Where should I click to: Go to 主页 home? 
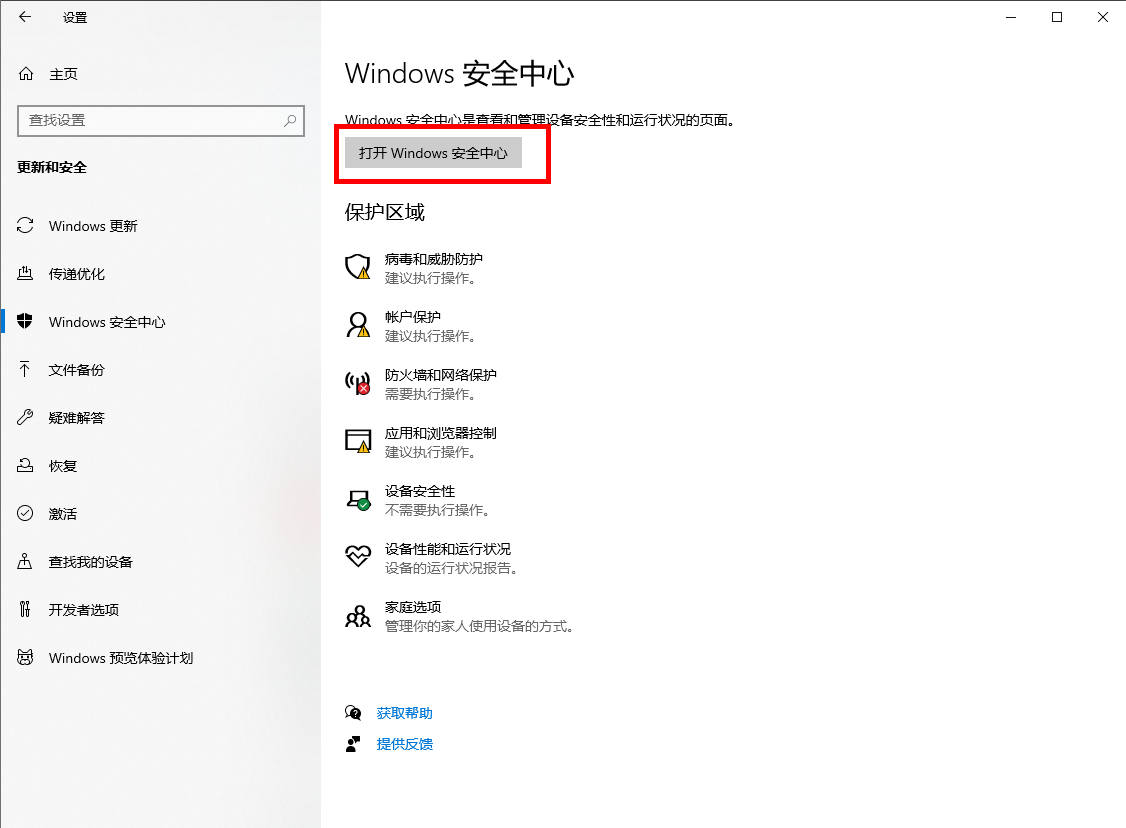pyautogui.click(x=63, y=74)
